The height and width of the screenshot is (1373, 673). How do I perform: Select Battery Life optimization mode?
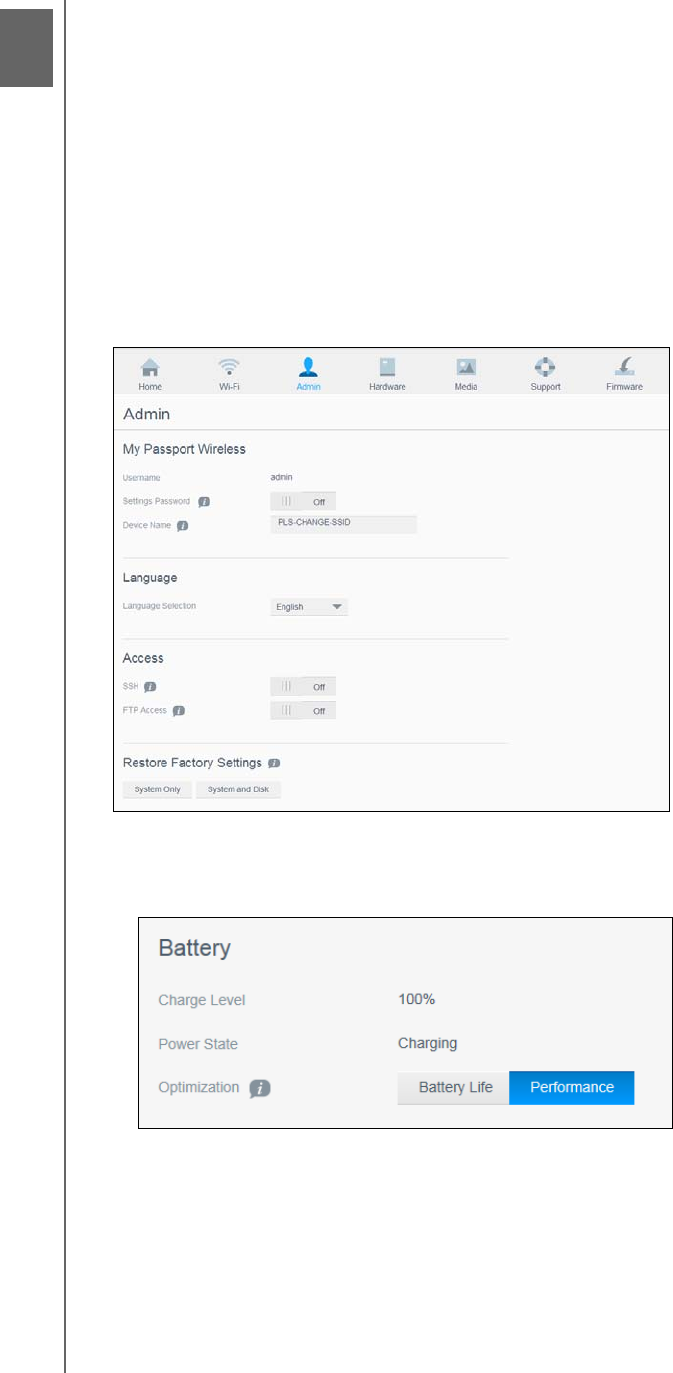[454, 1088]
